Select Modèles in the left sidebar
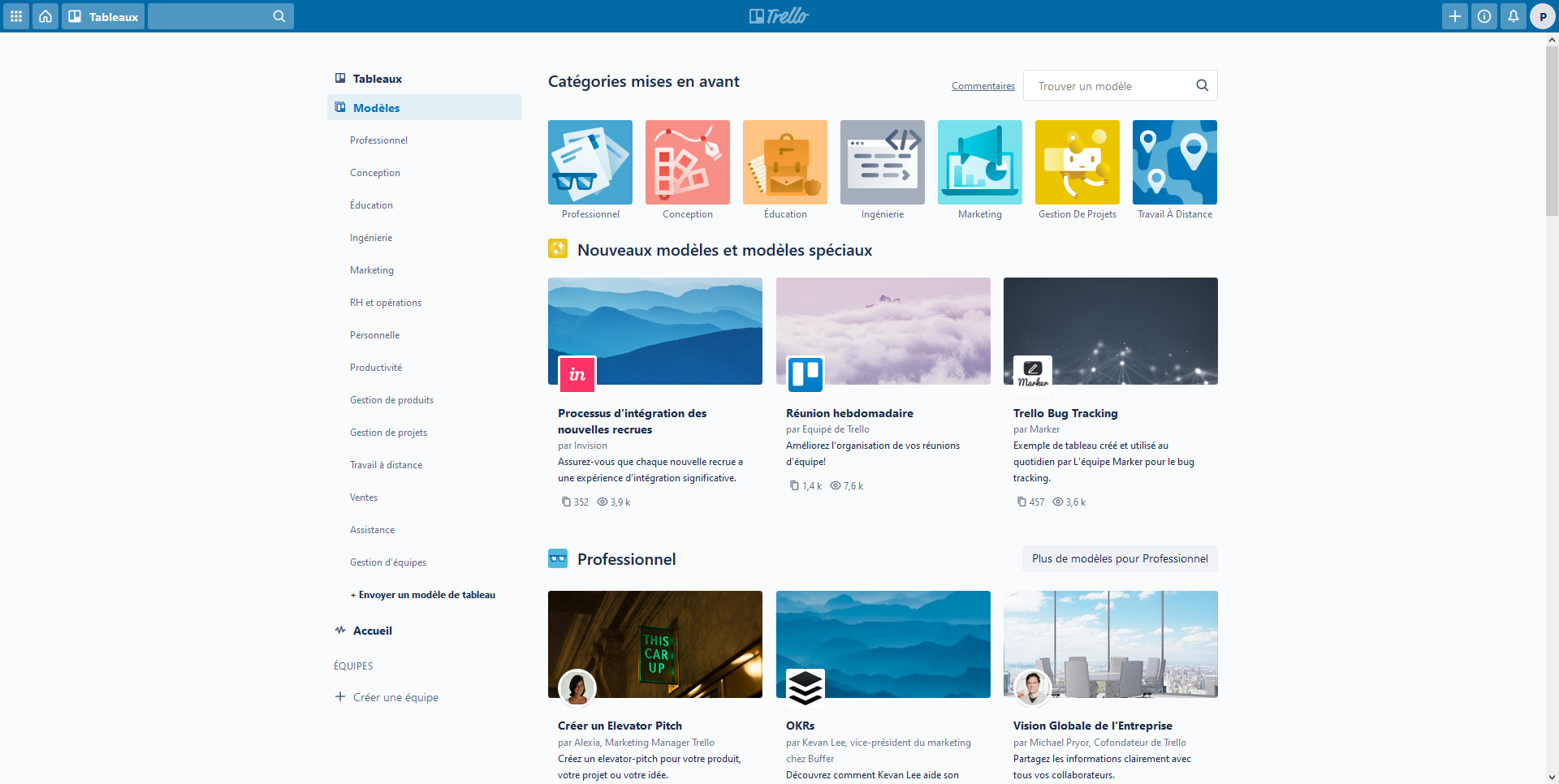This screenshot has height=784, width=1559. coord(425,107)
